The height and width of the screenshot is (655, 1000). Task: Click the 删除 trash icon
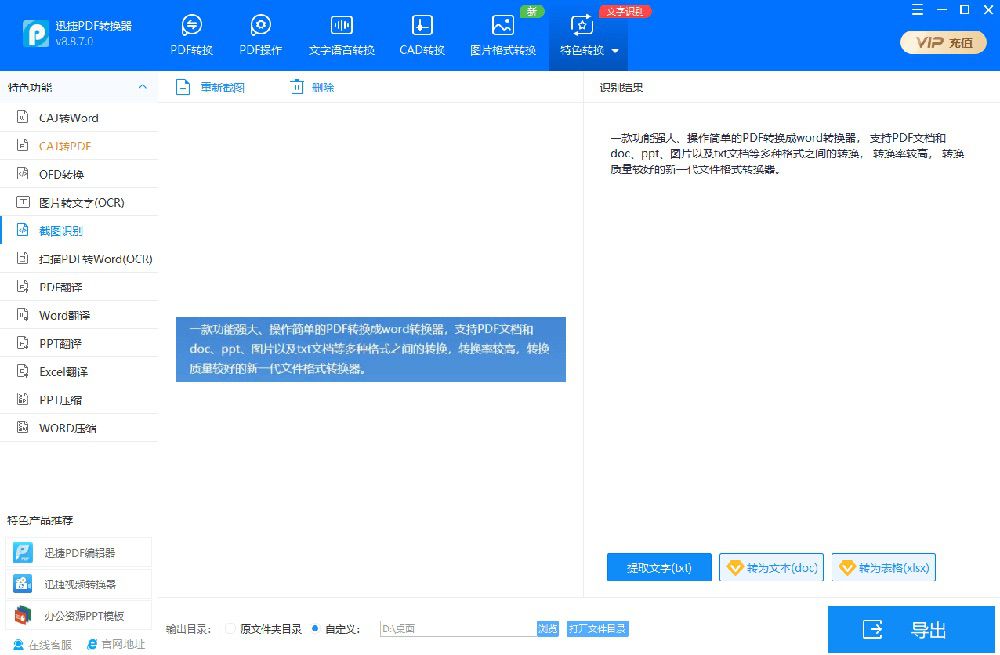click(x=297, y=87)
